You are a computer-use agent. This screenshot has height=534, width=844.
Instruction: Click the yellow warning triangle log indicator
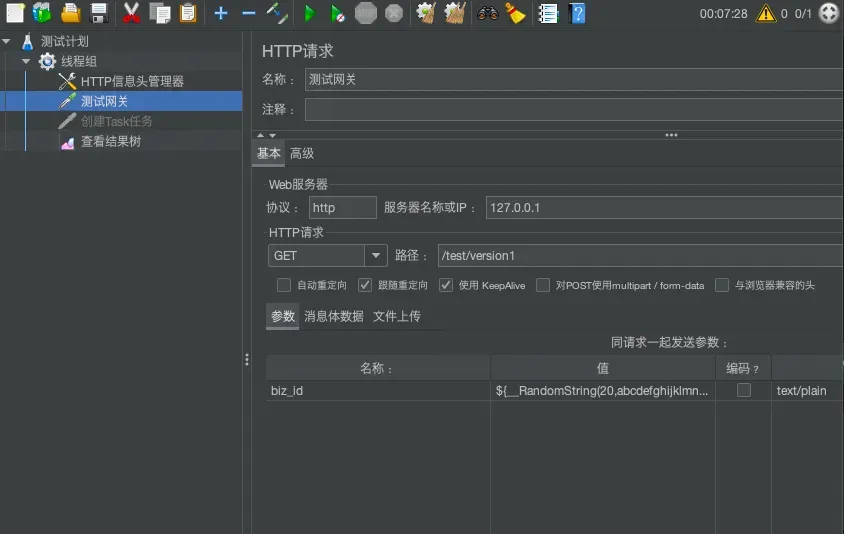point(765,13)
